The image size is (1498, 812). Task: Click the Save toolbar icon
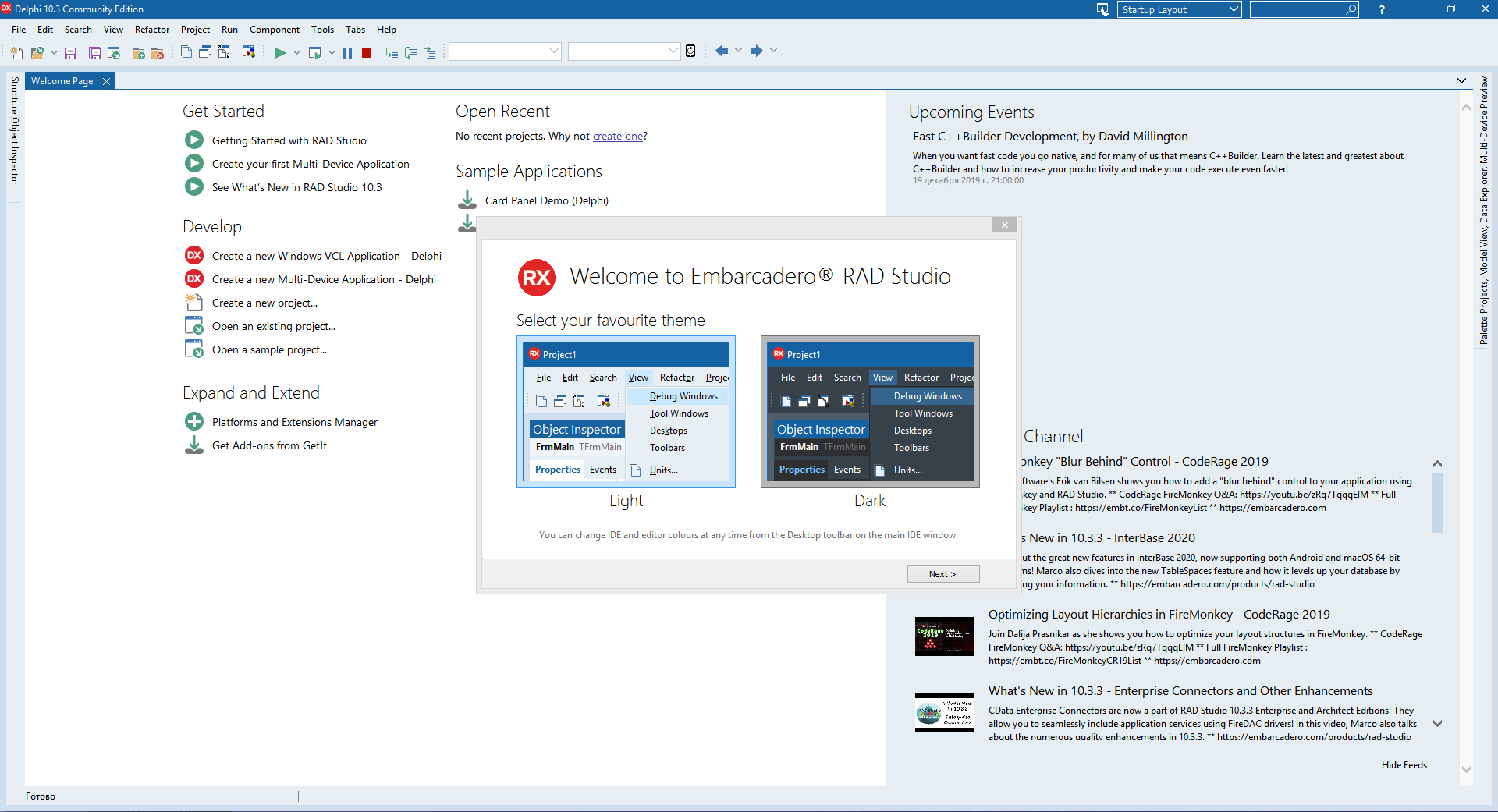[x=70, y=52]
